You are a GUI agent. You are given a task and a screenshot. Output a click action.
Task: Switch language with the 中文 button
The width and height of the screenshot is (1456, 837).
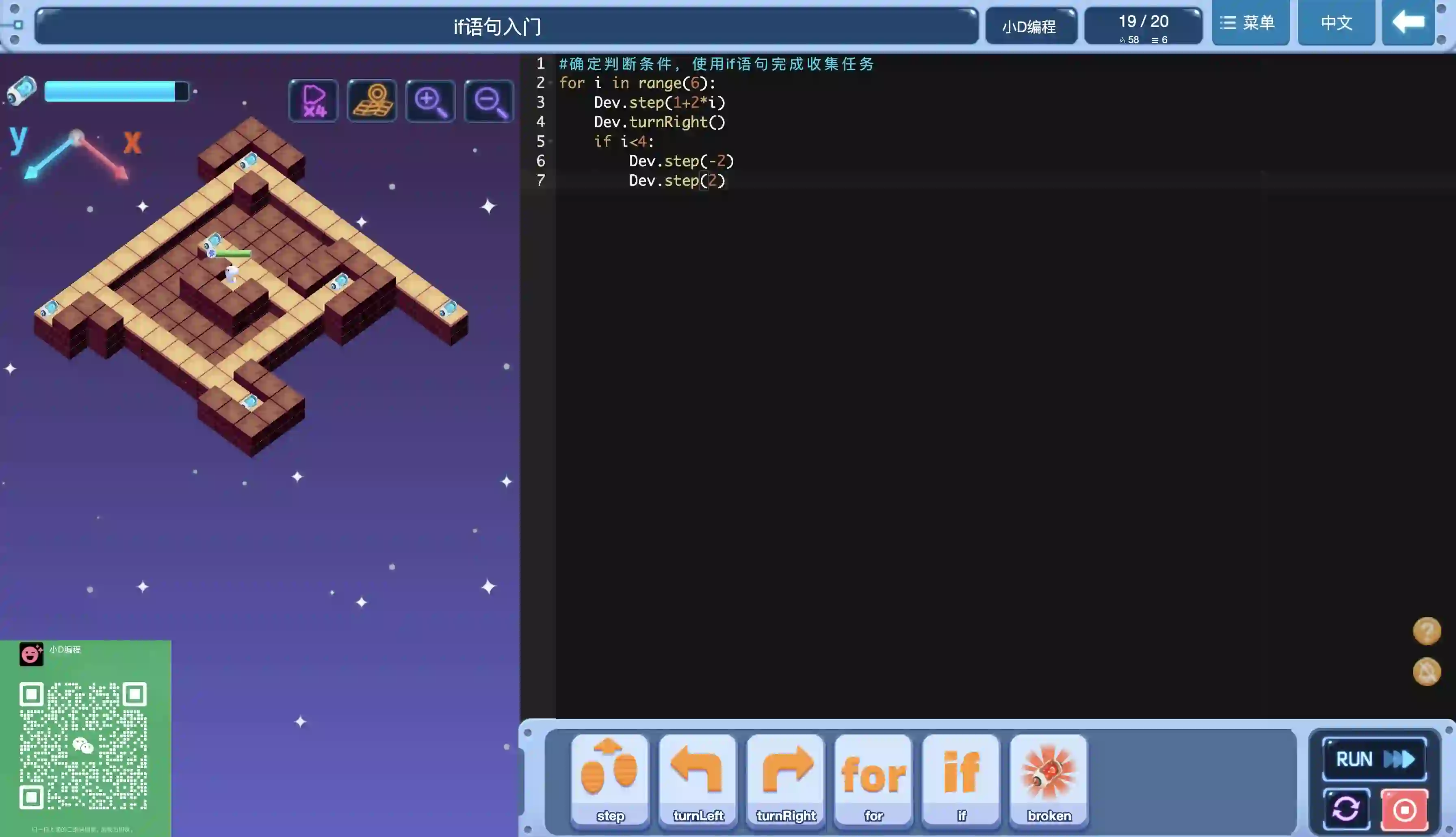pyautogui.click(x=1336, y=23)
